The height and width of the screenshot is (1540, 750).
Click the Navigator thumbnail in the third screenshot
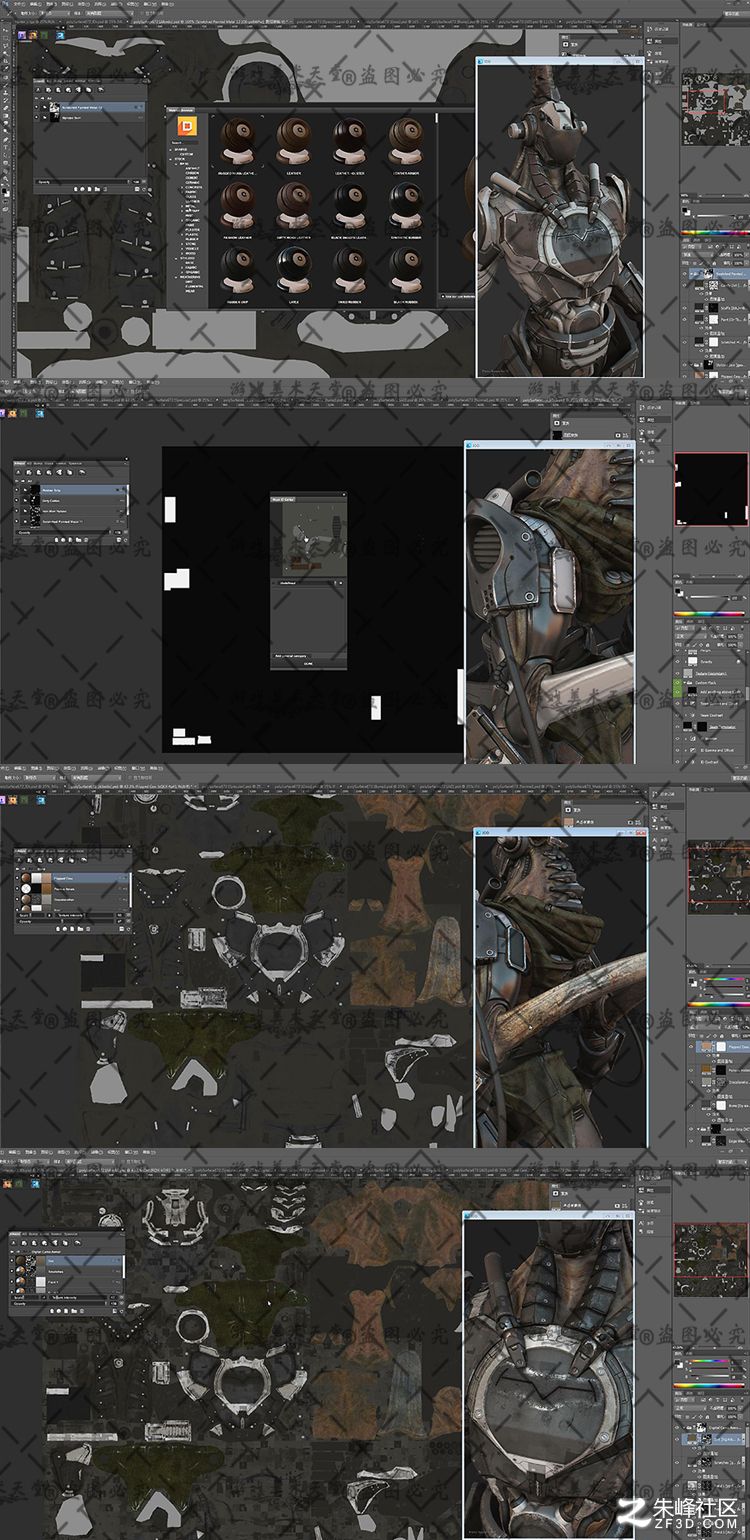coord(718,877)
